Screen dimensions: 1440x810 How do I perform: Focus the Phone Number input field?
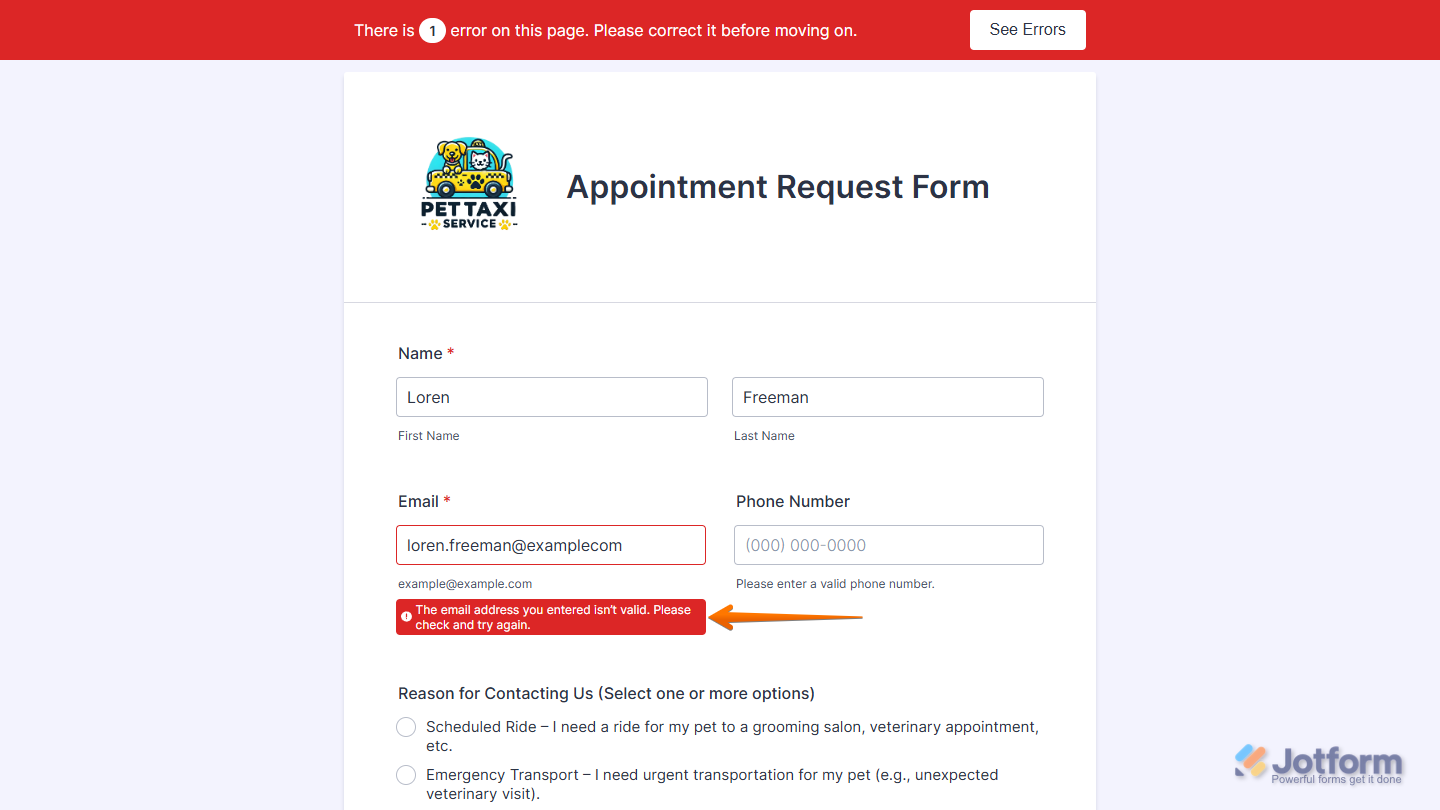(888, 545)
